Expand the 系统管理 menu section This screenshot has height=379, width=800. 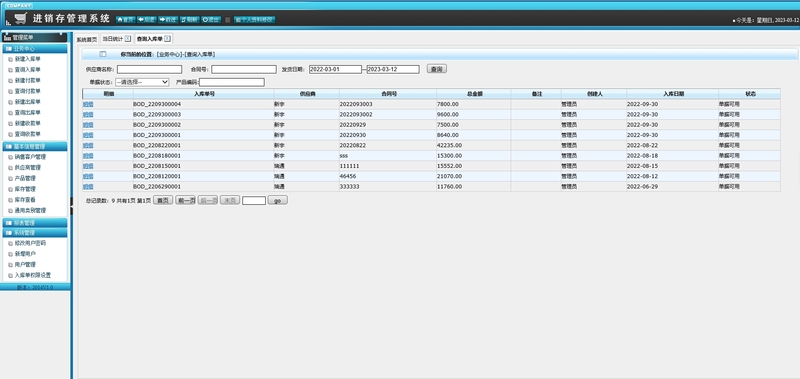35,233
